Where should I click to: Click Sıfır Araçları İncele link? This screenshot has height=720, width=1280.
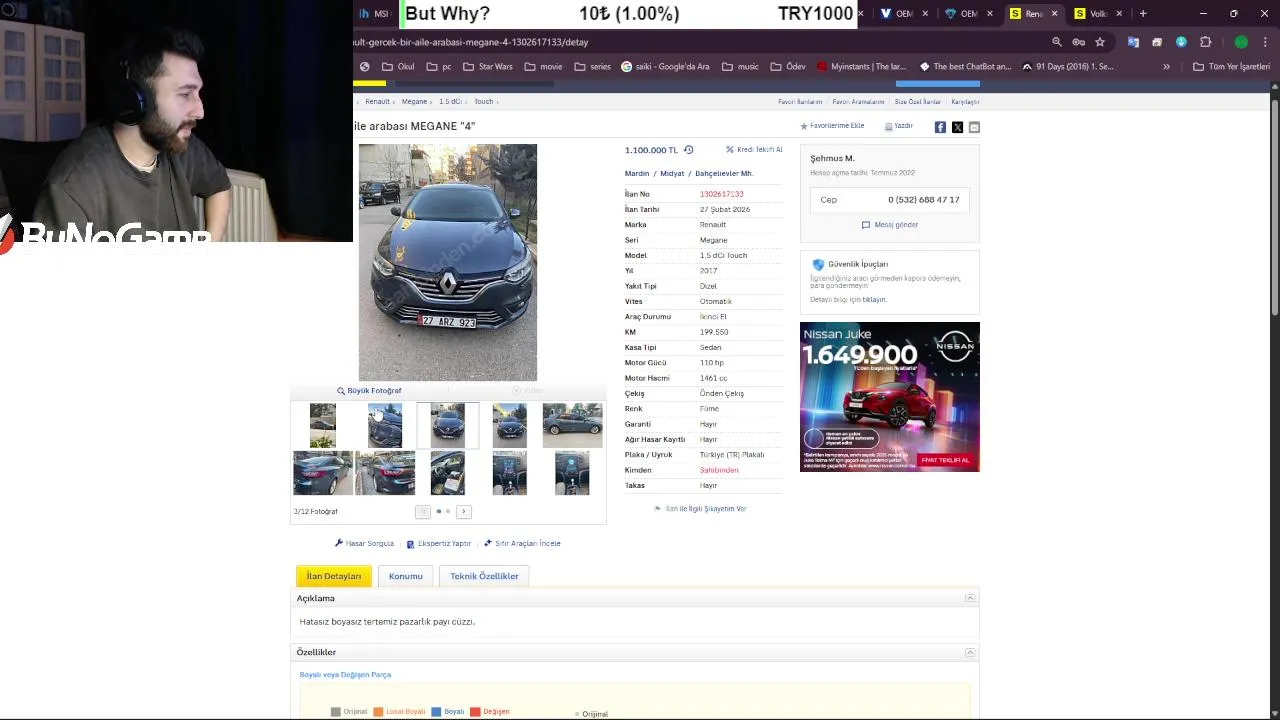[x=522, y=543]
